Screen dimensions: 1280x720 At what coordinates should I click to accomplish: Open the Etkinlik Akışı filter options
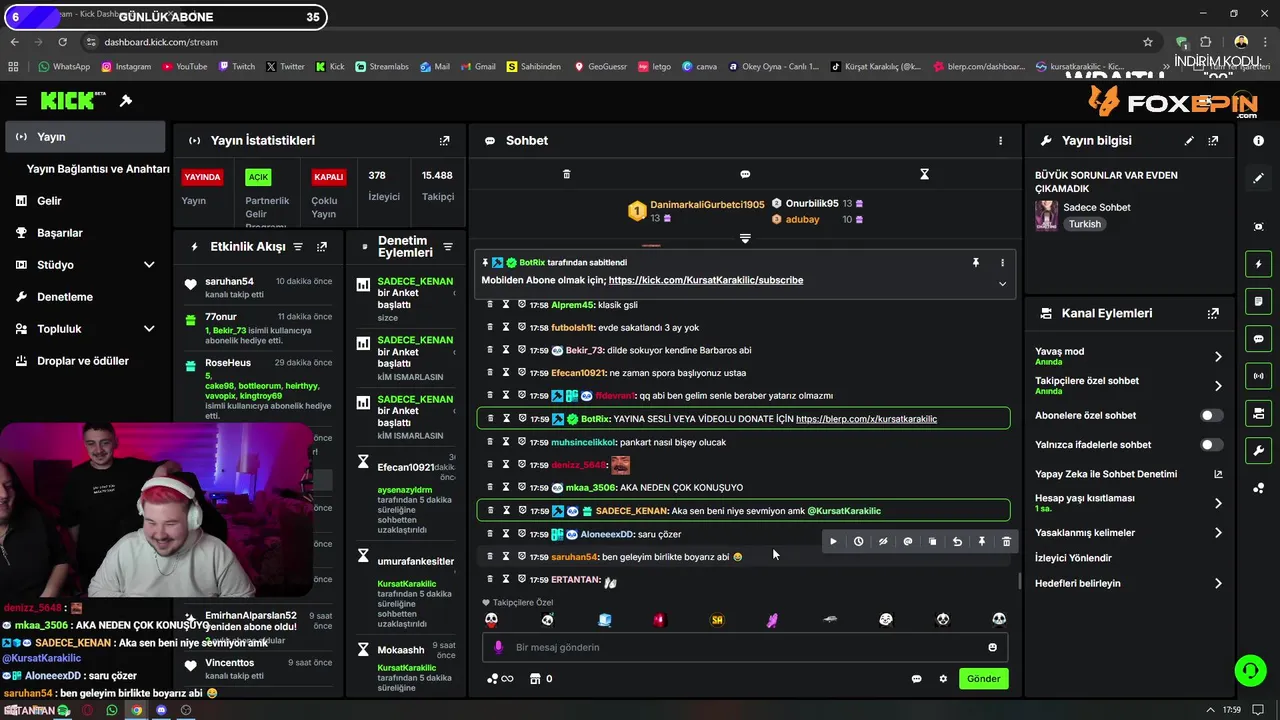pos(297,246)
